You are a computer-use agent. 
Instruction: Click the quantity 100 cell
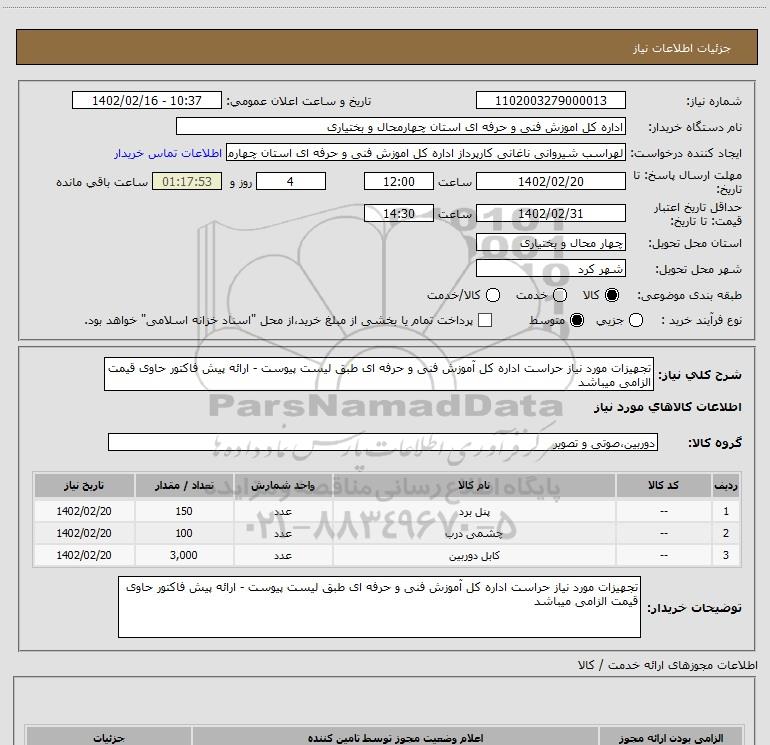pyautogui.click(x=184, y=533)
